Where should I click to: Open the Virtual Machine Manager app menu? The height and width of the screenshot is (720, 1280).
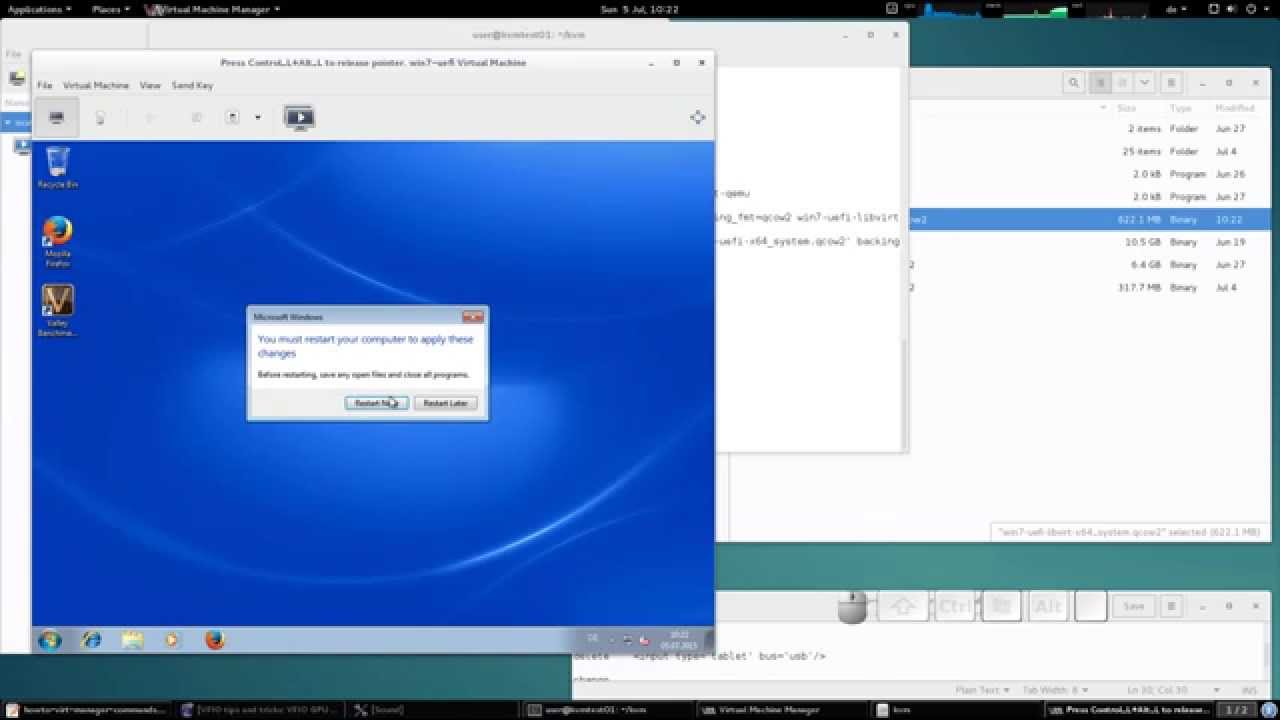212,9
